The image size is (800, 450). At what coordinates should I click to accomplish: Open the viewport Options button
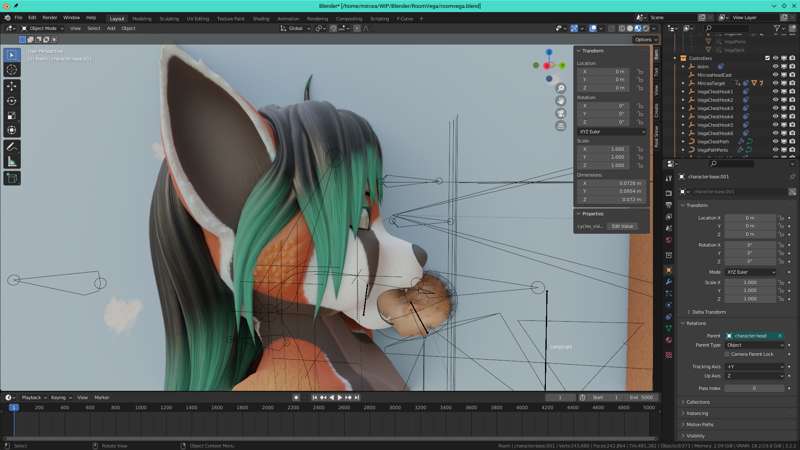tap(643, 40)
